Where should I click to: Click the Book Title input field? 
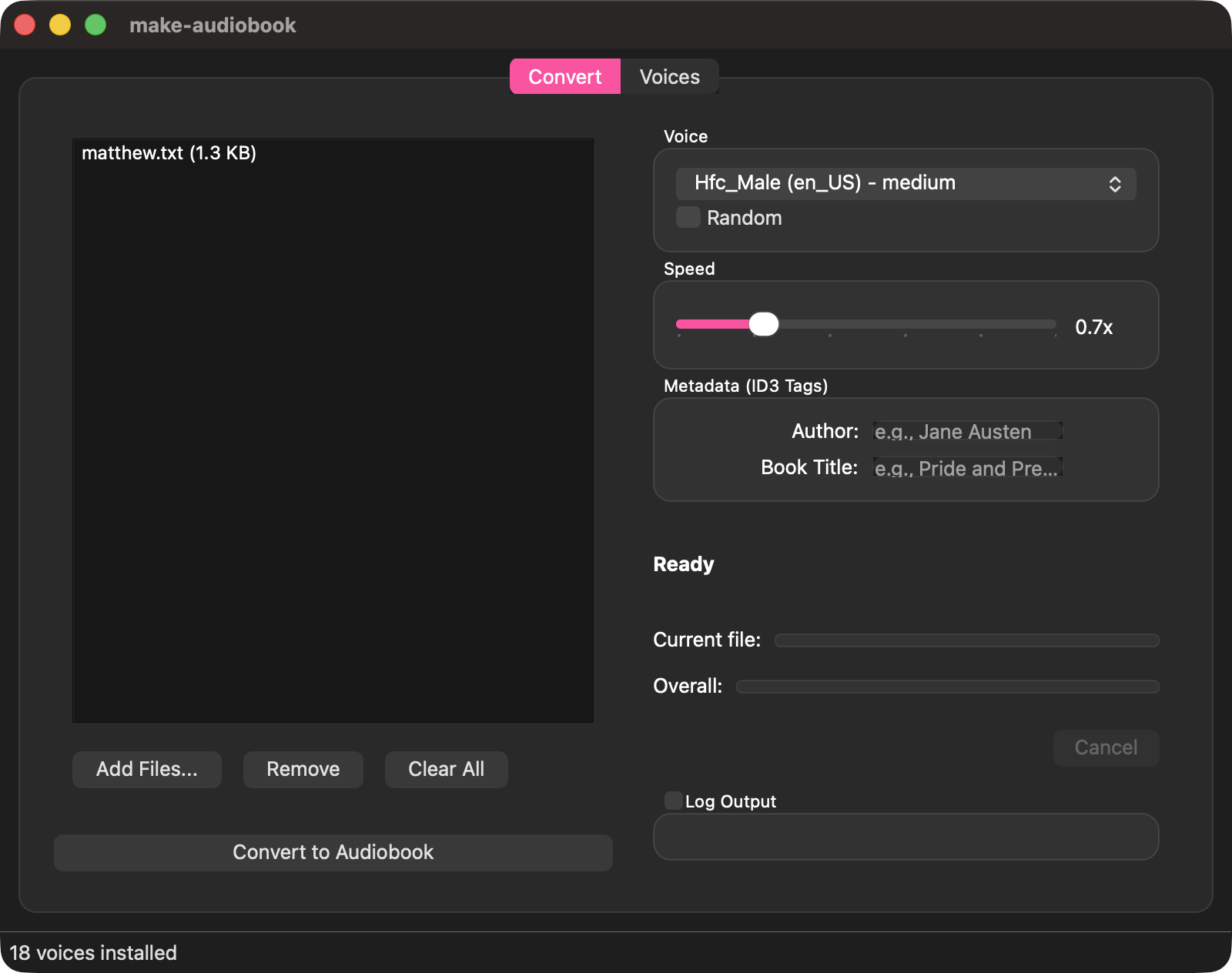pyautogui.click(x=967, y=467)
